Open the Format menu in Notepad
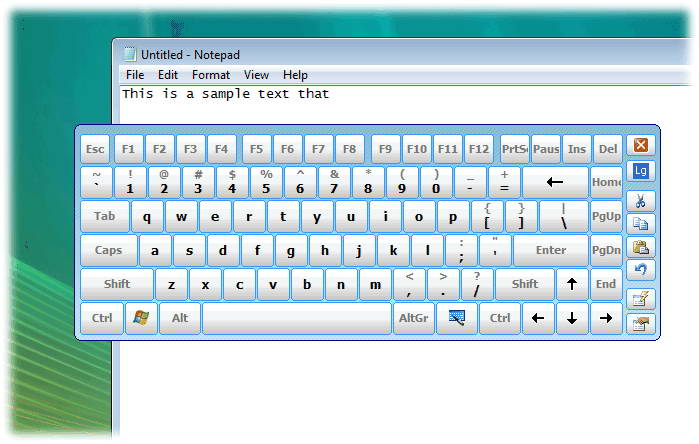The width and height of the screenshot is (699, 444). pos(211,75)
